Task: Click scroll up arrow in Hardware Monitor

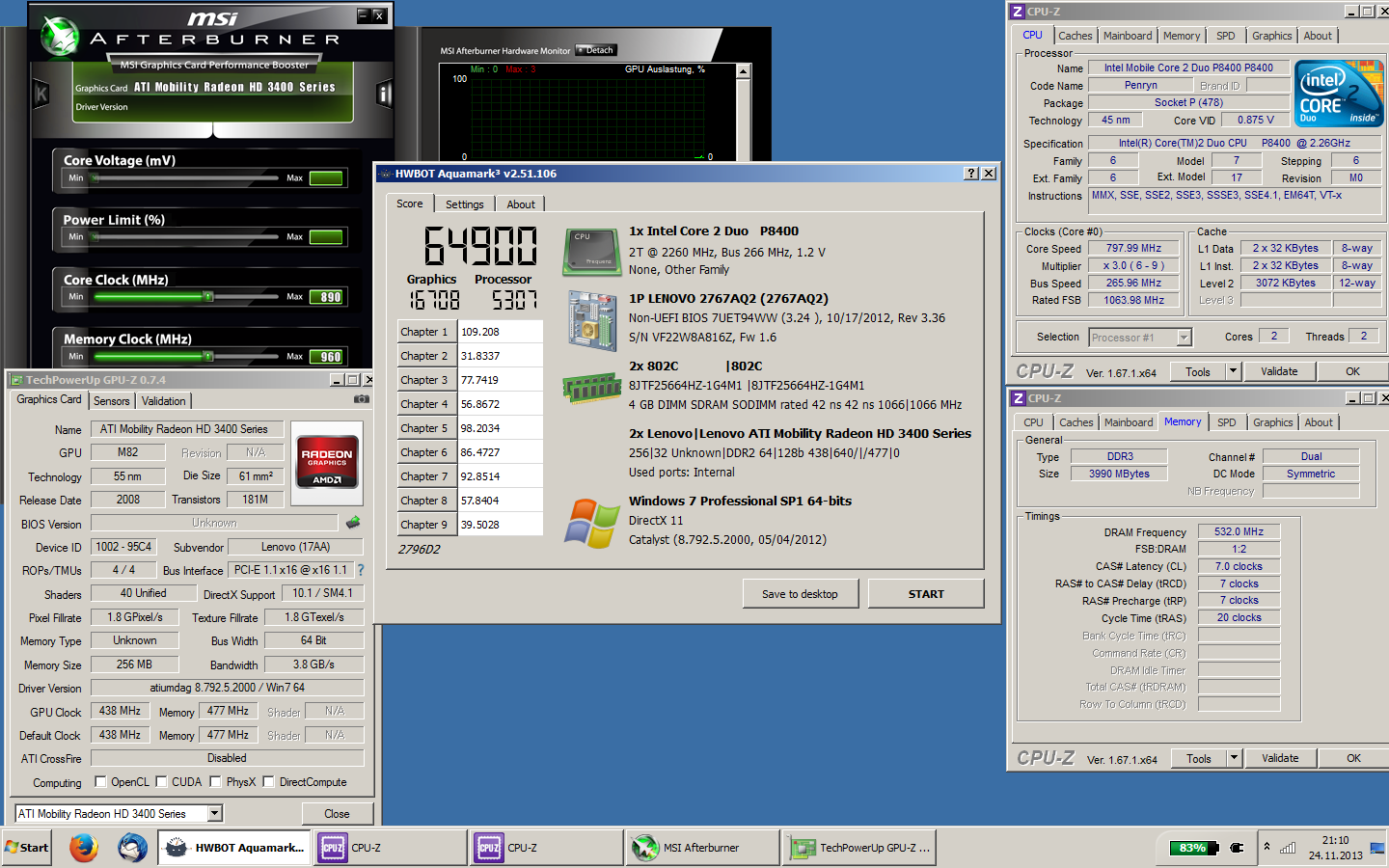Action: tap(743, 71)
